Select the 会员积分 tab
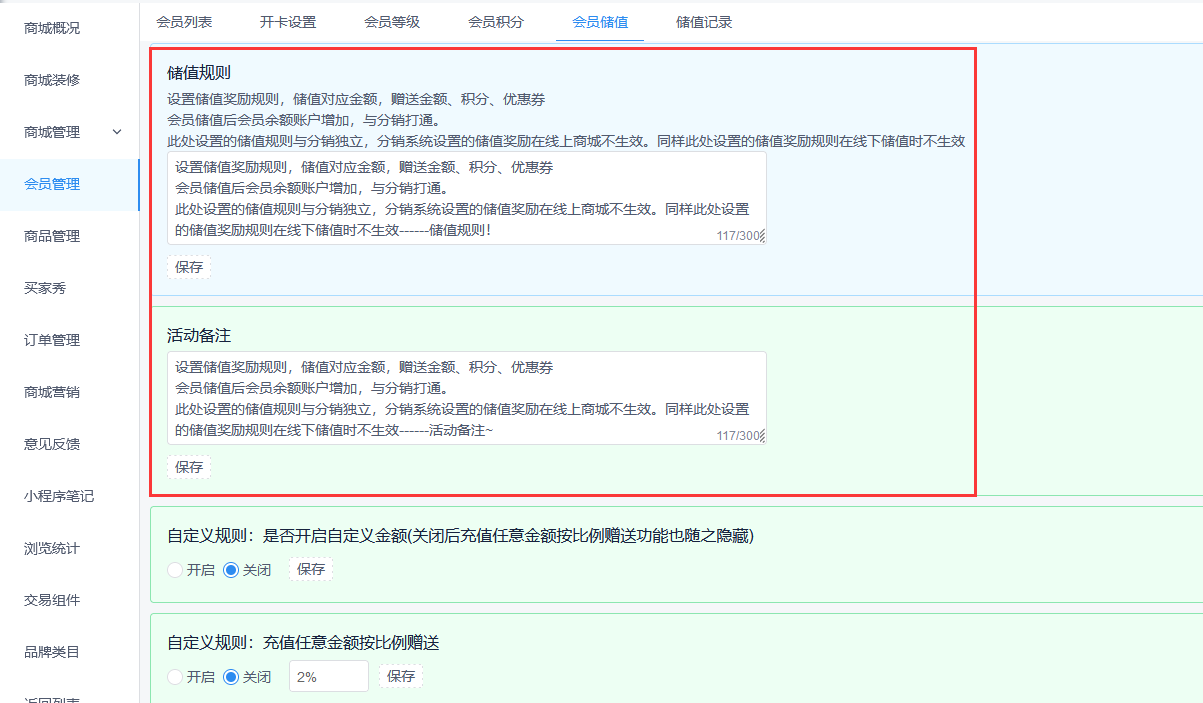The image size is (1203, 703). [496, 22]
